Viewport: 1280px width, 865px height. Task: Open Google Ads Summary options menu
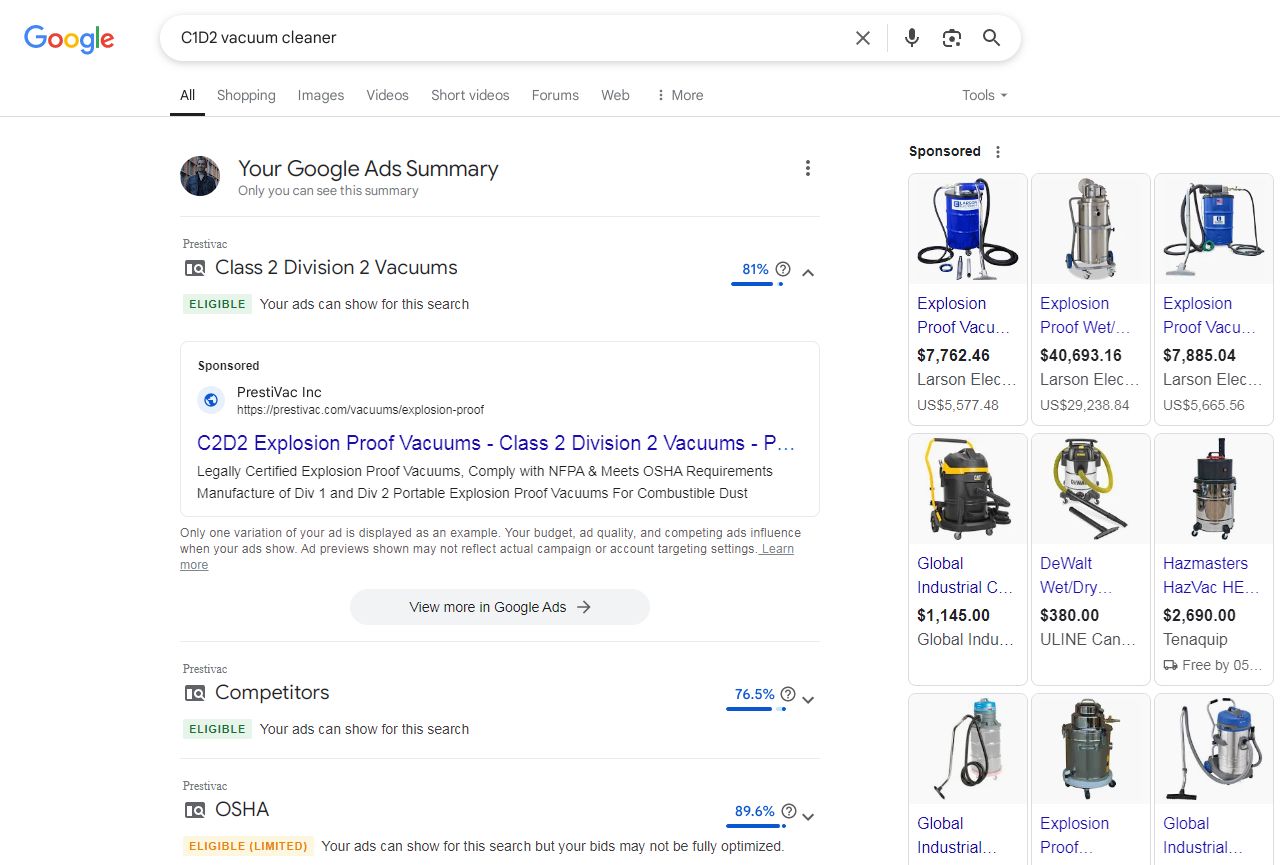808,169
